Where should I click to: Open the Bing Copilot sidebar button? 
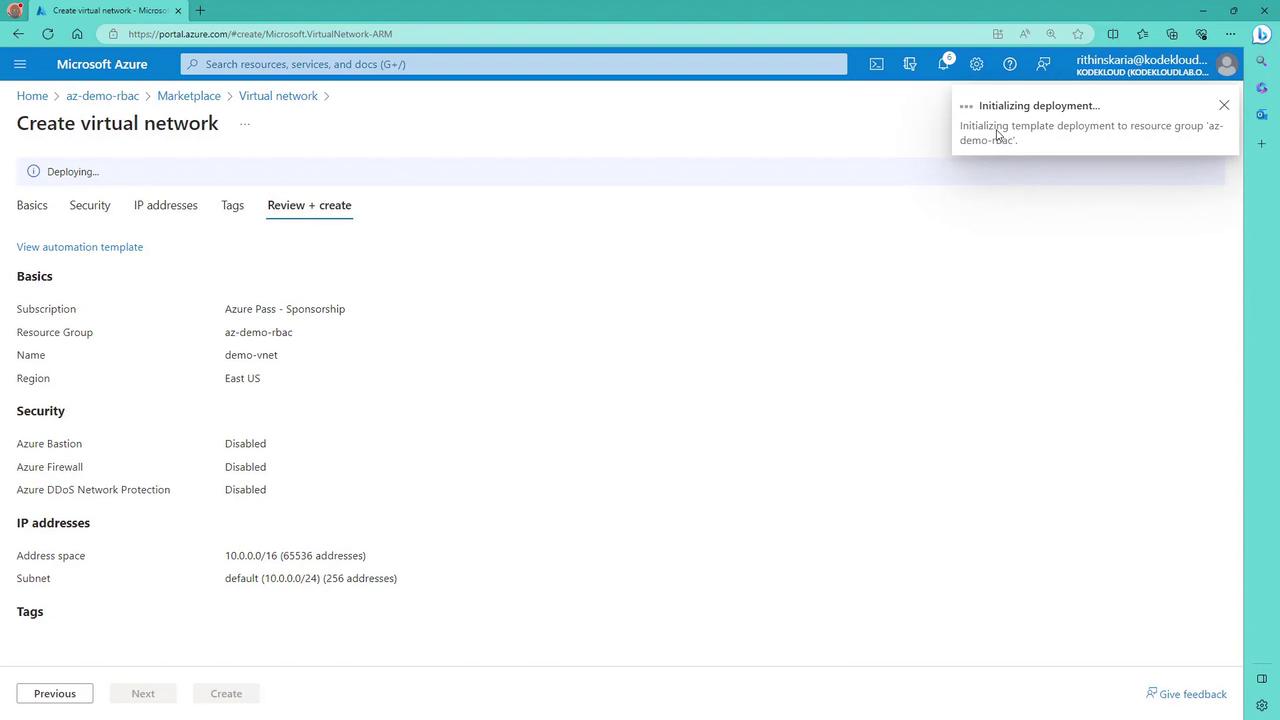pos(1262,34)
